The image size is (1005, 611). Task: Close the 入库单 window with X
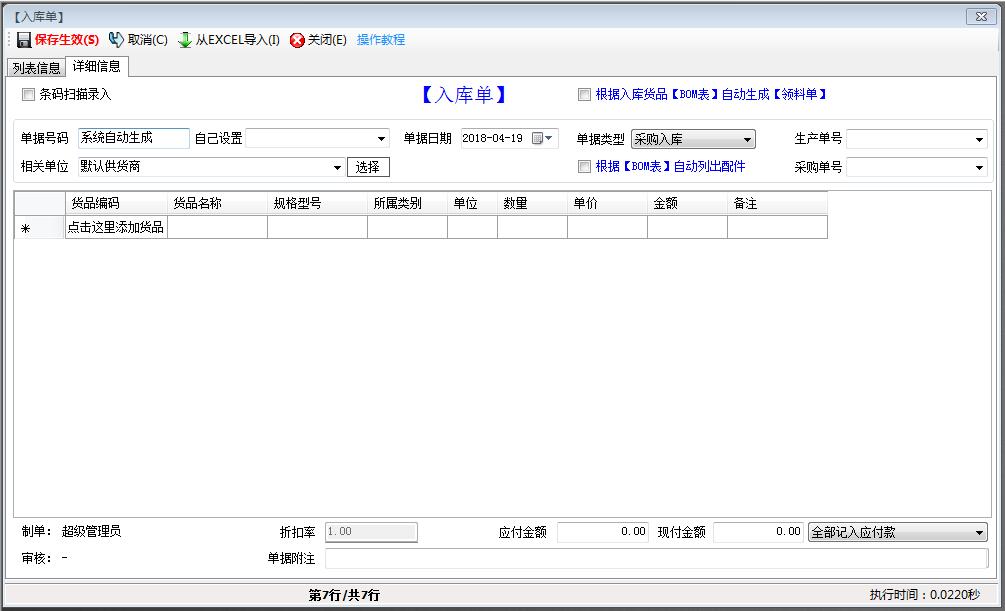978,16
